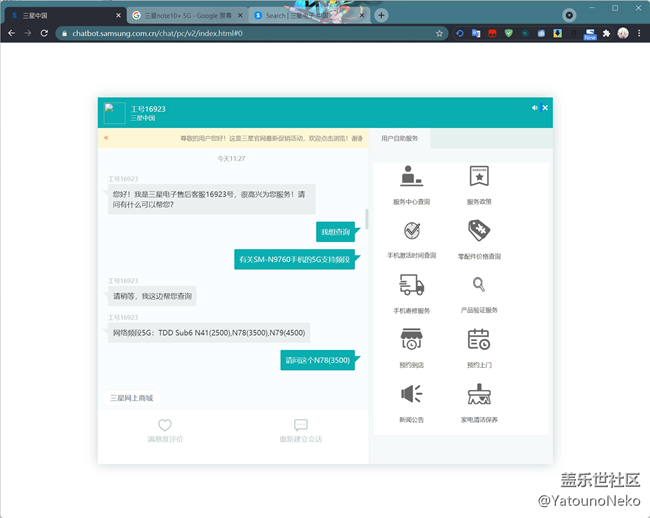
Task: Click the re-establish conversation chat icon
Action: [301, 425]
